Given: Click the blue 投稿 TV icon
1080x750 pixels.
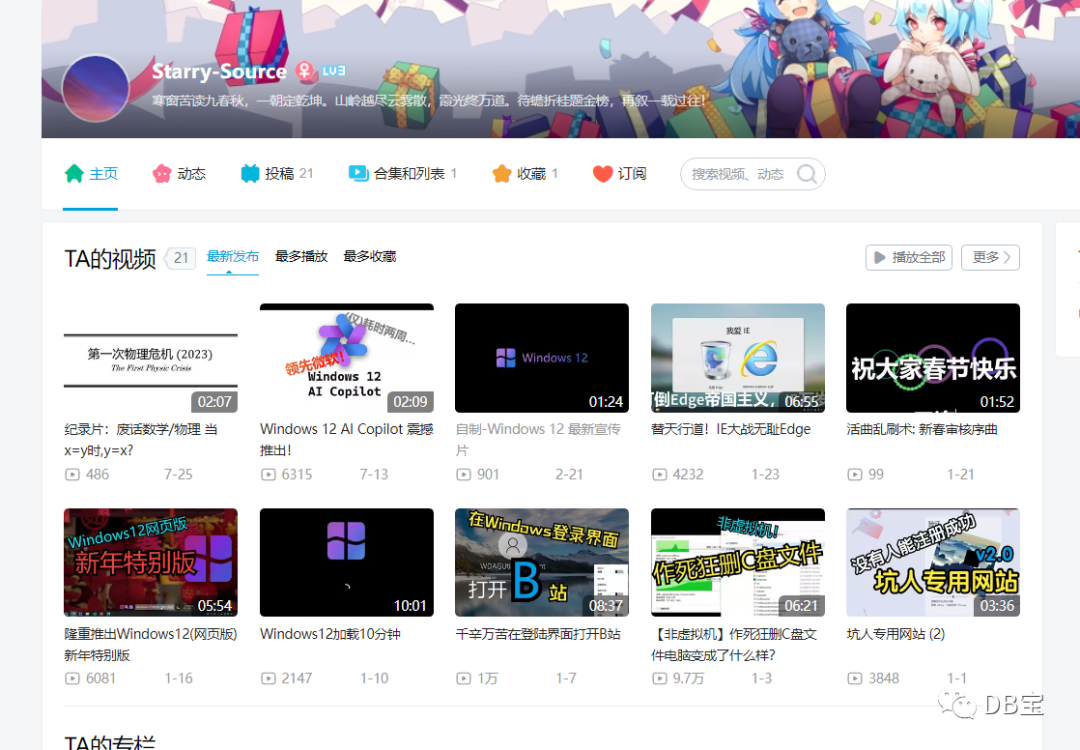Looking at the screenshot, I should [x=249, y=174].
